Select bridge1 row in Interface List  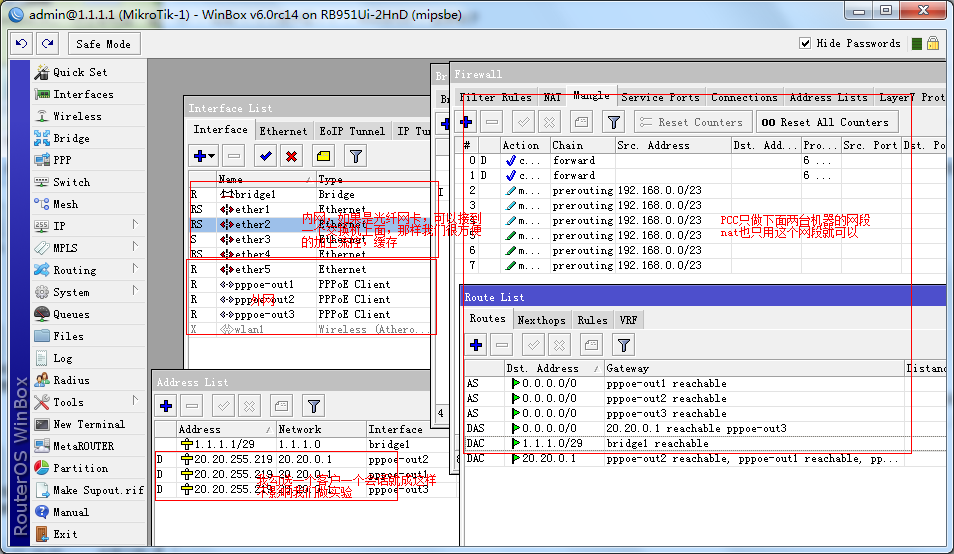(x=310, y=194)
